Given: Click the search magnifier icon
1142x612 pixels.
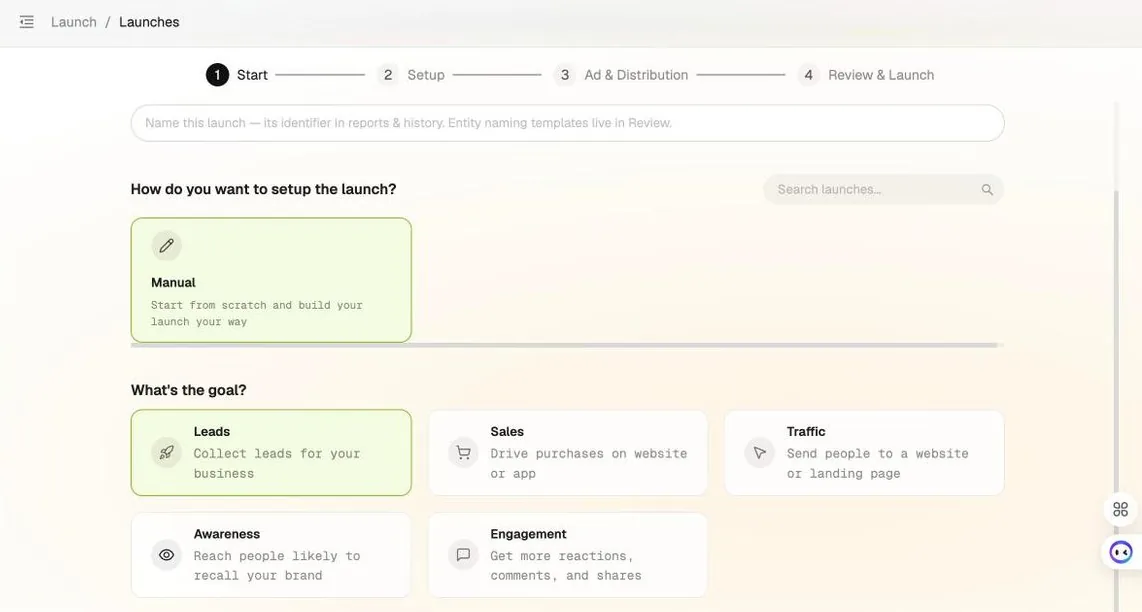Looking at the screenshot, I should pos(987,189).
